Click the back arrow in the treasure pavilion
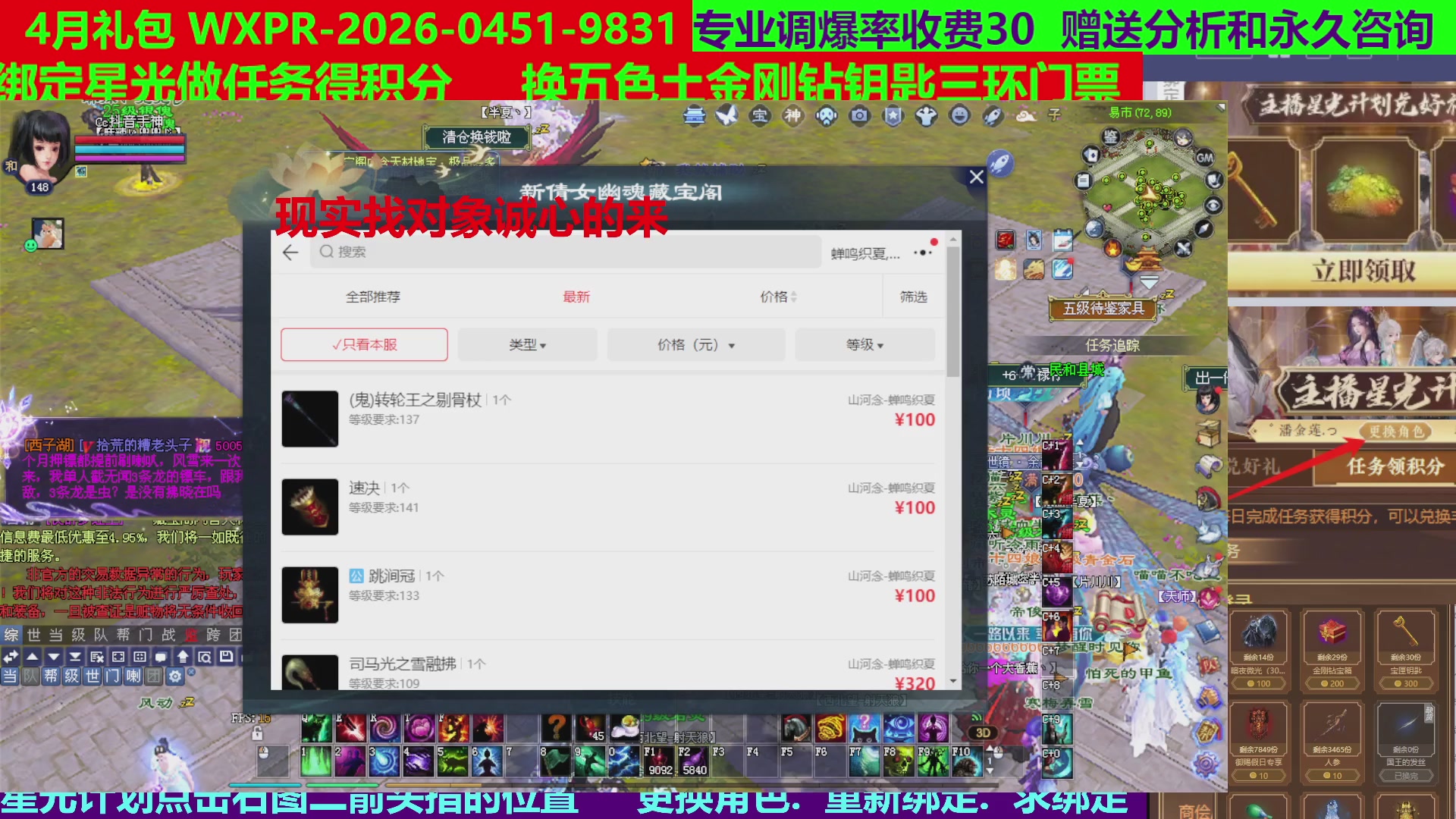Viewport: 1456px width, 819px height. point(290,253)
